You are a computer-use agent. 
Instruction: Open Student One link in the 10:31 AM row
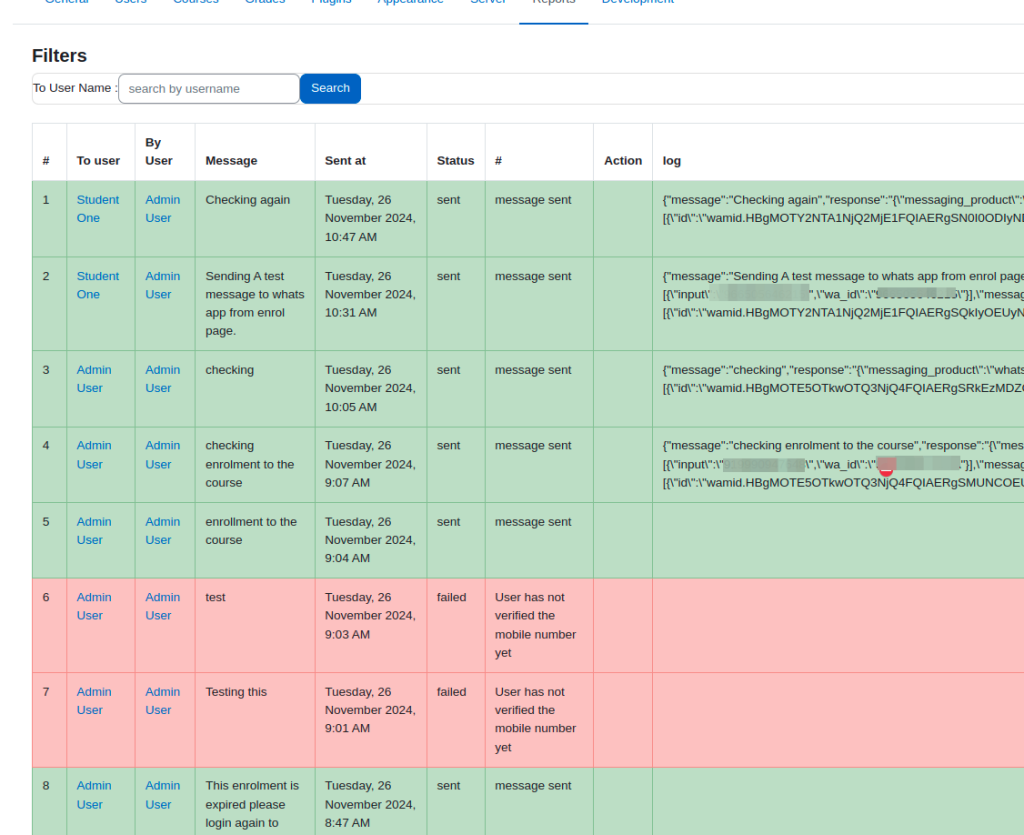[x=98, y=285]
